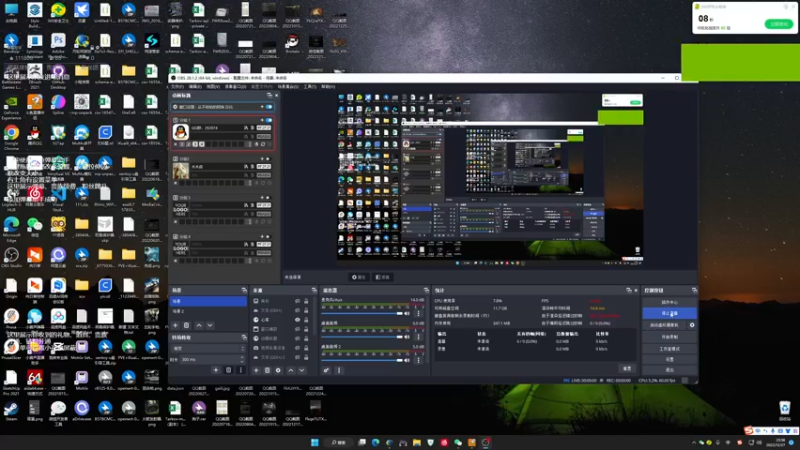The height and width of the screenshot is (450, 800).
Task: Open virtual camera settings gear
Action: 692,325
